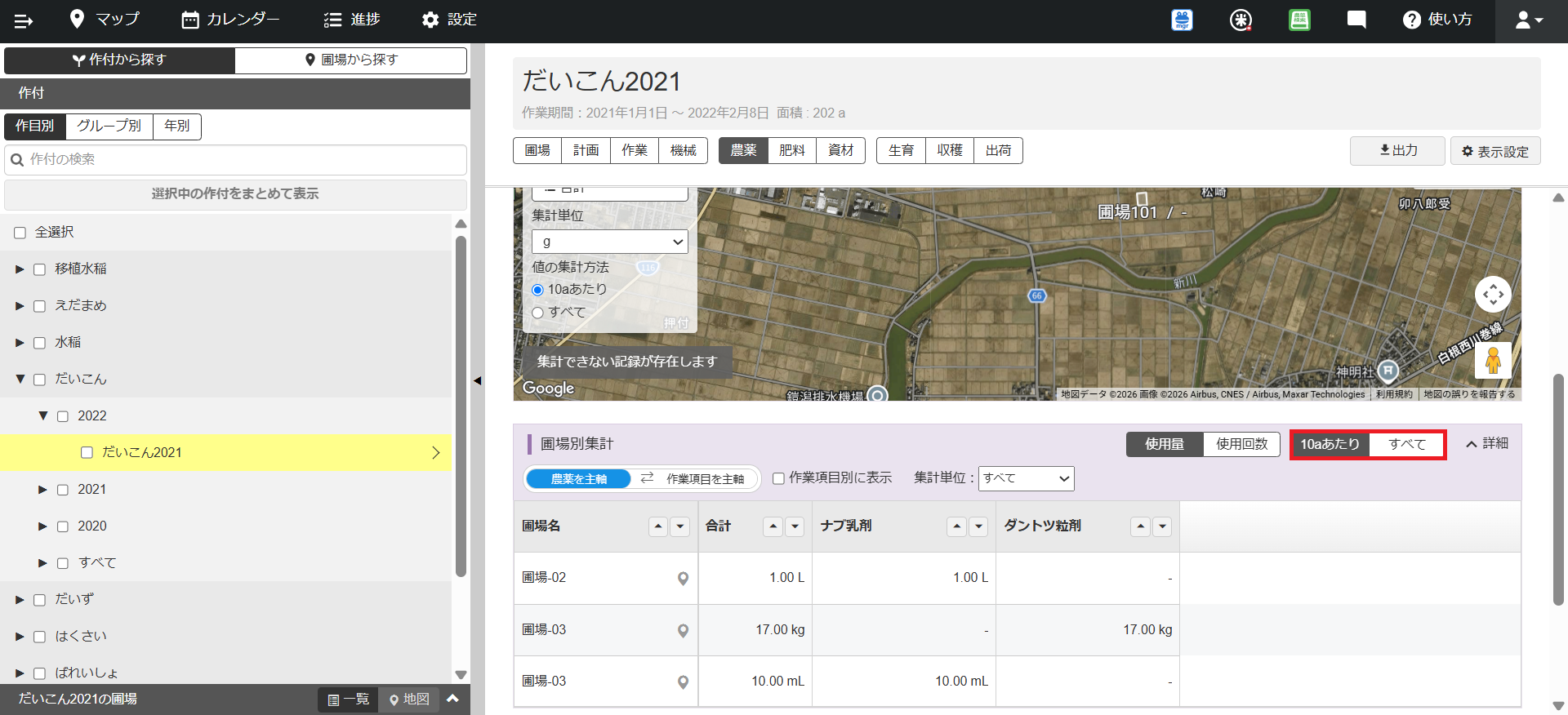Check the だいこん2021 checkbox
Viewport: 1568px width, 715px height.
87,452
